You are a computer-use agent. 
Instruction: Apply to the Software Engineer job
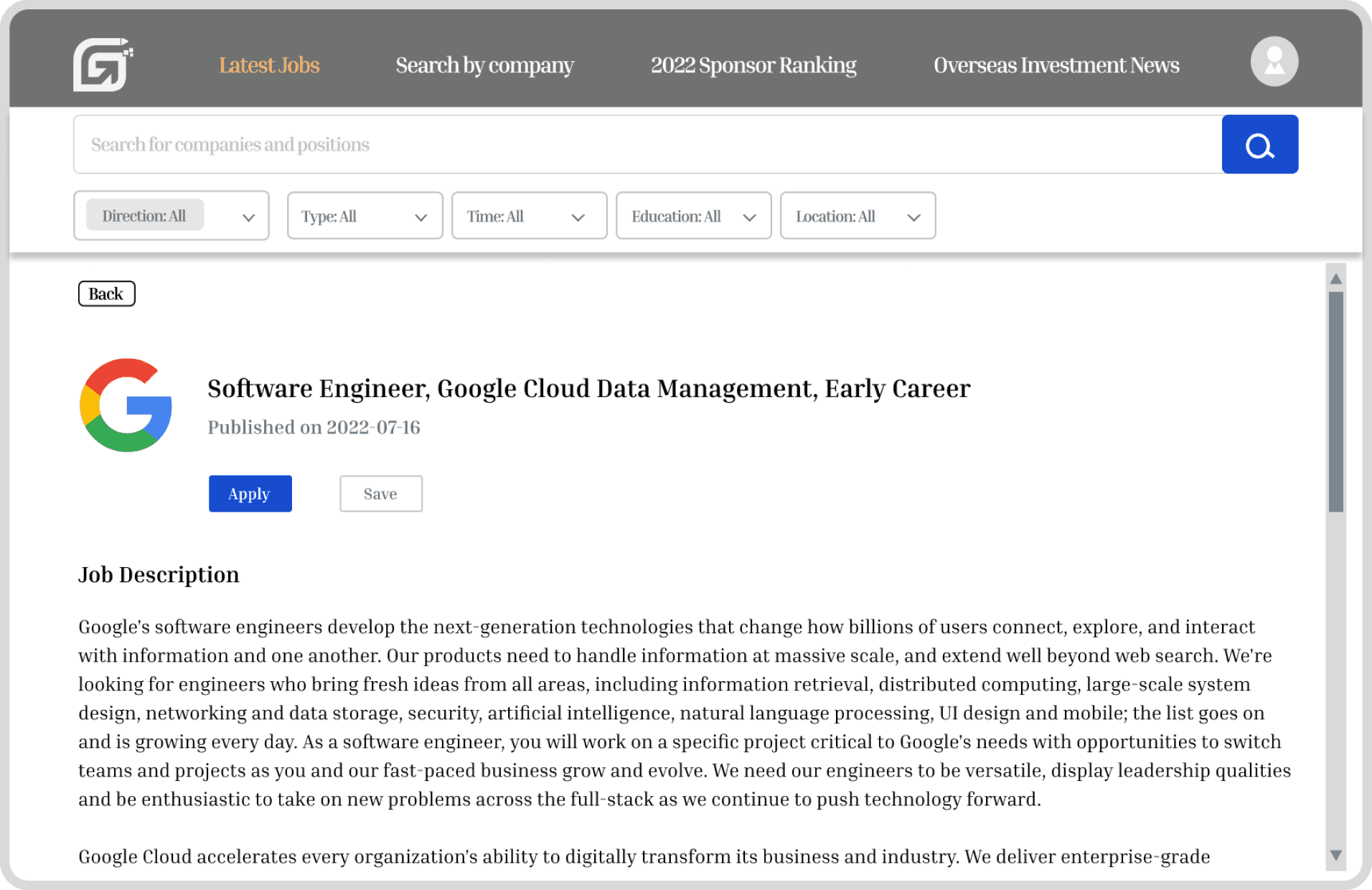[x=250, y=494]
